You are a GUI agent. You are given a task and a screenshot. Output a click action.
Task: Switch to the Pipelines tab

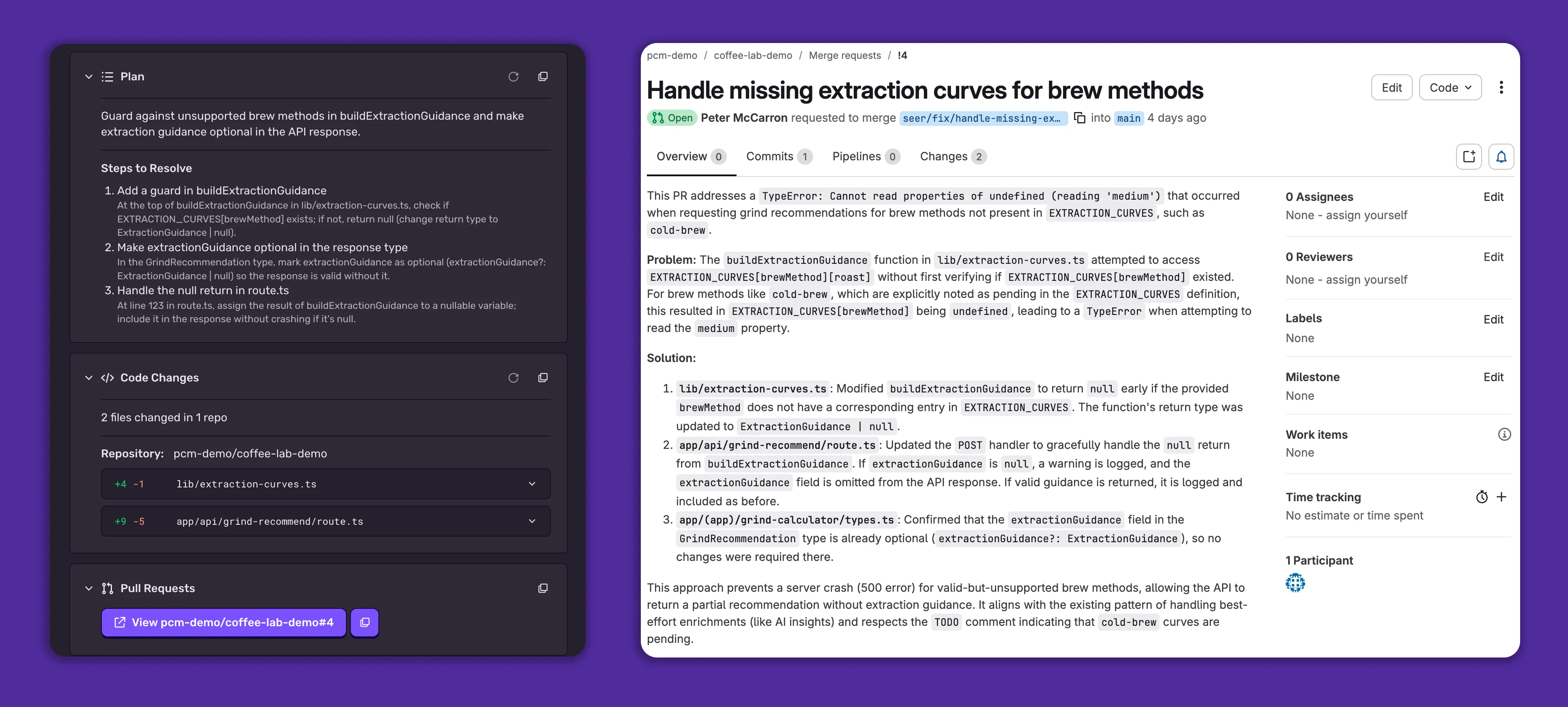click(866, 157)
